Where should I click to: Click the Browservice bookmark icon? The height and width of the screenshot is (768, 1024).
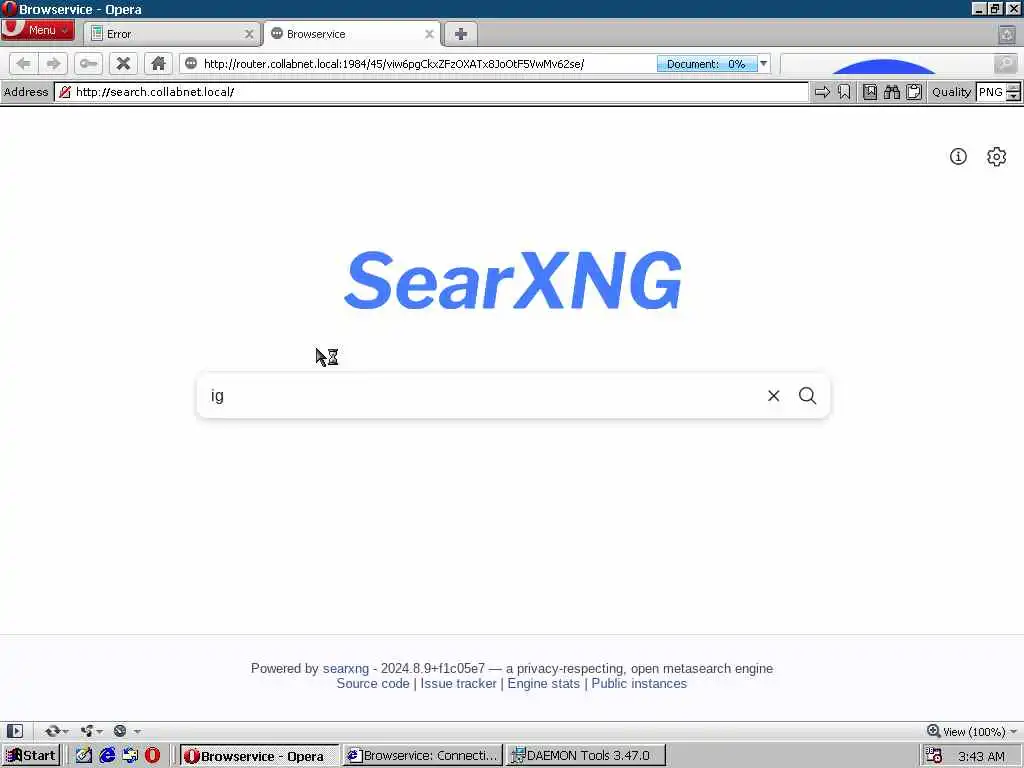click(844, 92)
